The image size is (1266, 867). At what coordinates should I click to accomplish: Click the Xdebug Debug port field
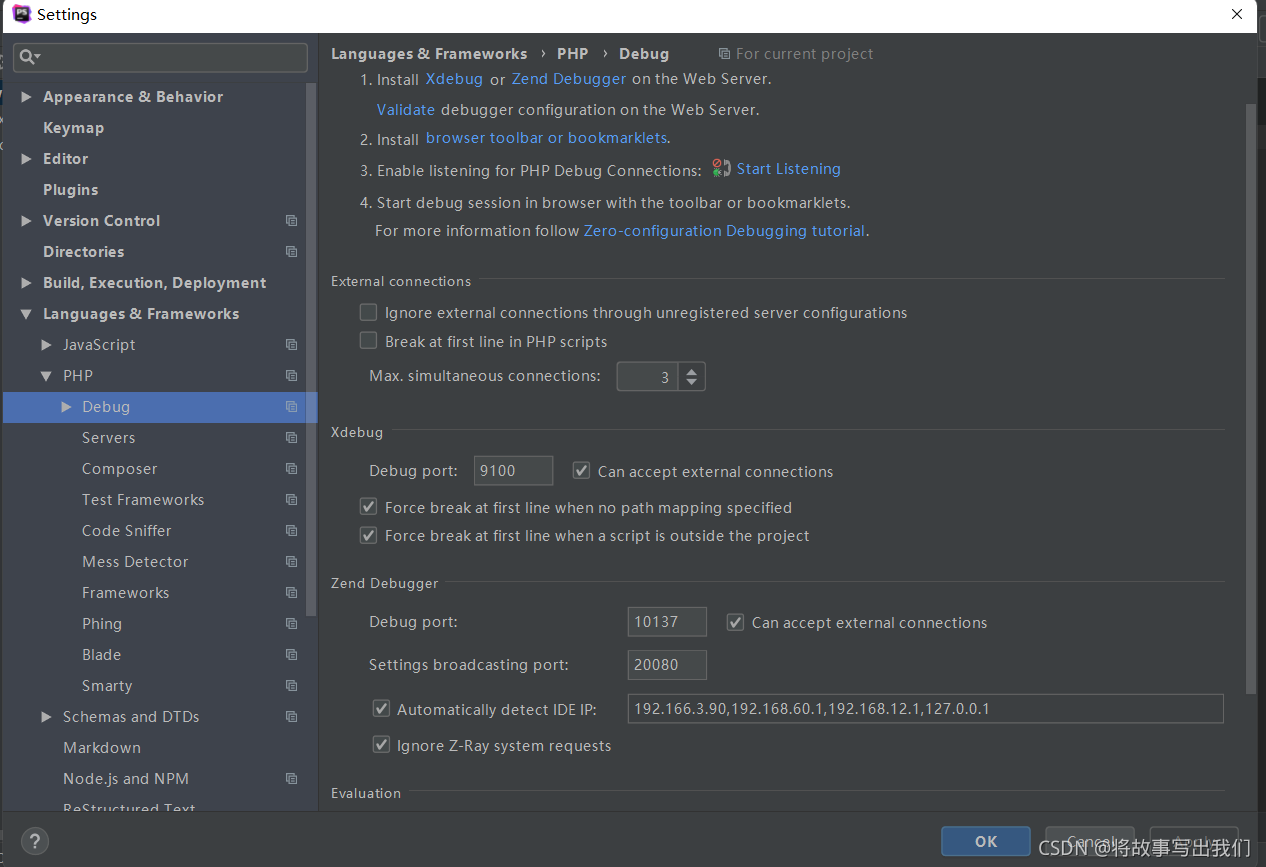point(514,471)
